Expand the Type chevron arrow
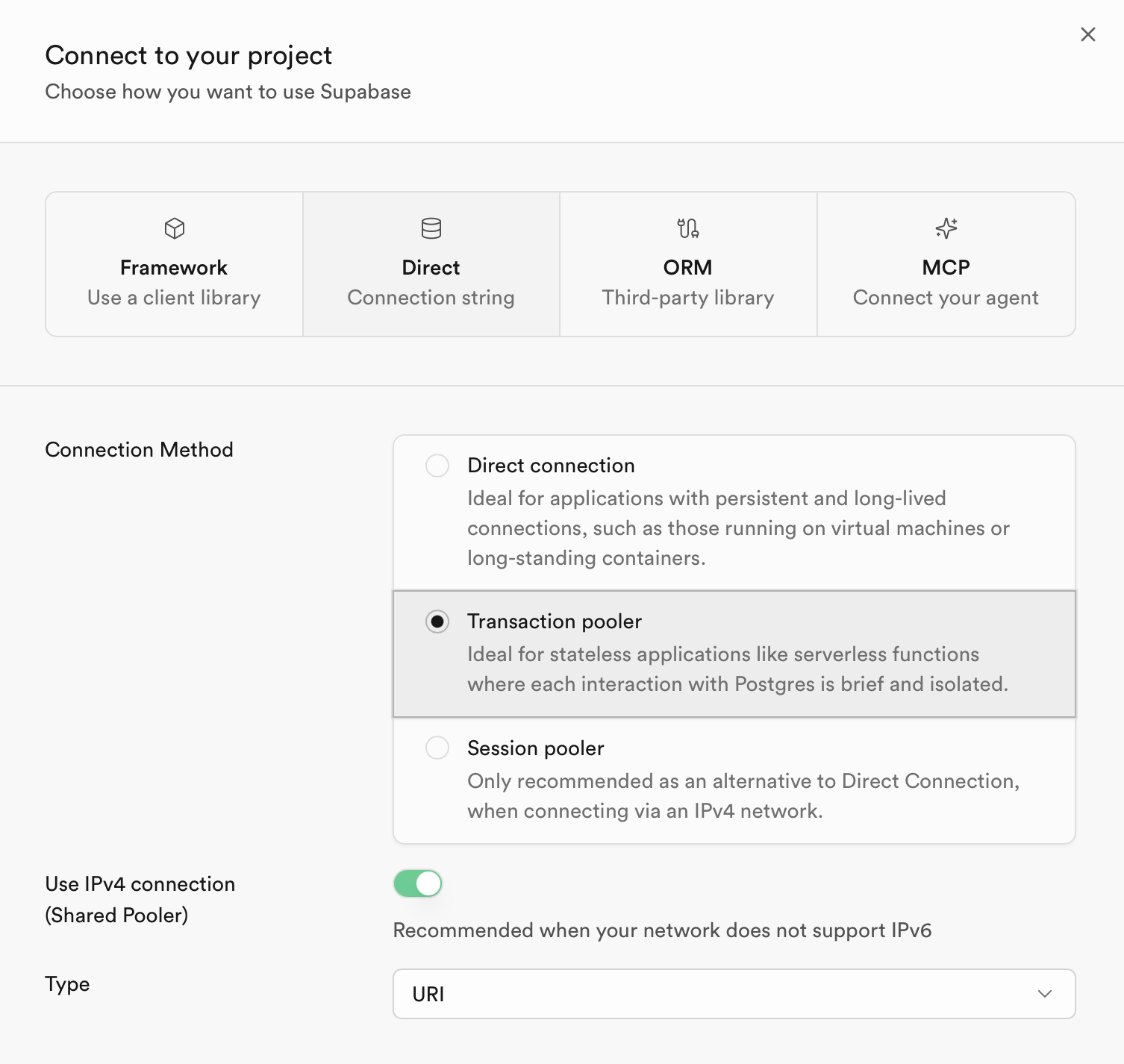 (1045, 994)
